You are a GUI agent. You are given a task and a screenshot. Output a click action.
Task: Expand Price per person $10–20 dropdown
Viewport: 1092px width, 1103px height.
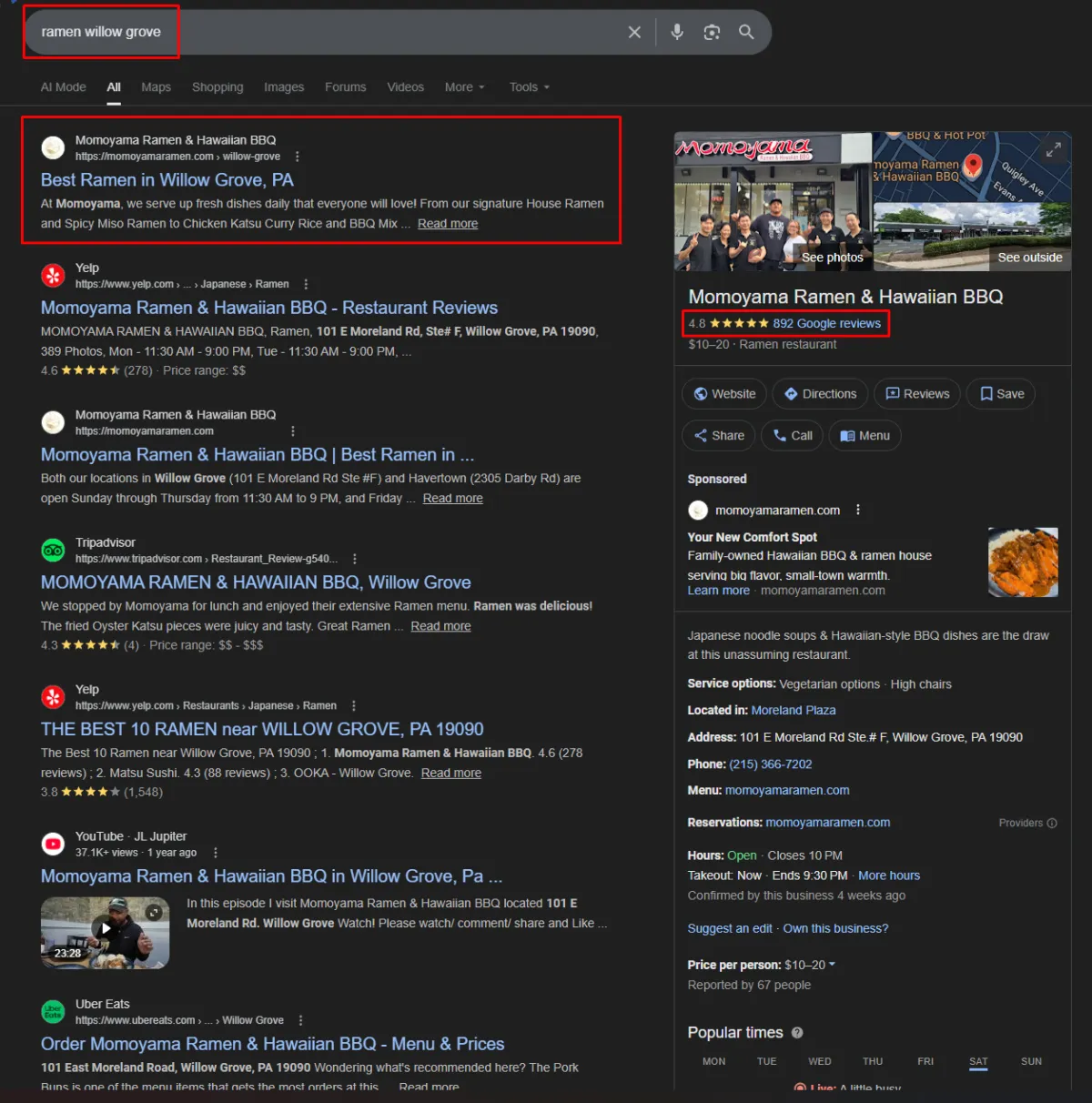809,965
